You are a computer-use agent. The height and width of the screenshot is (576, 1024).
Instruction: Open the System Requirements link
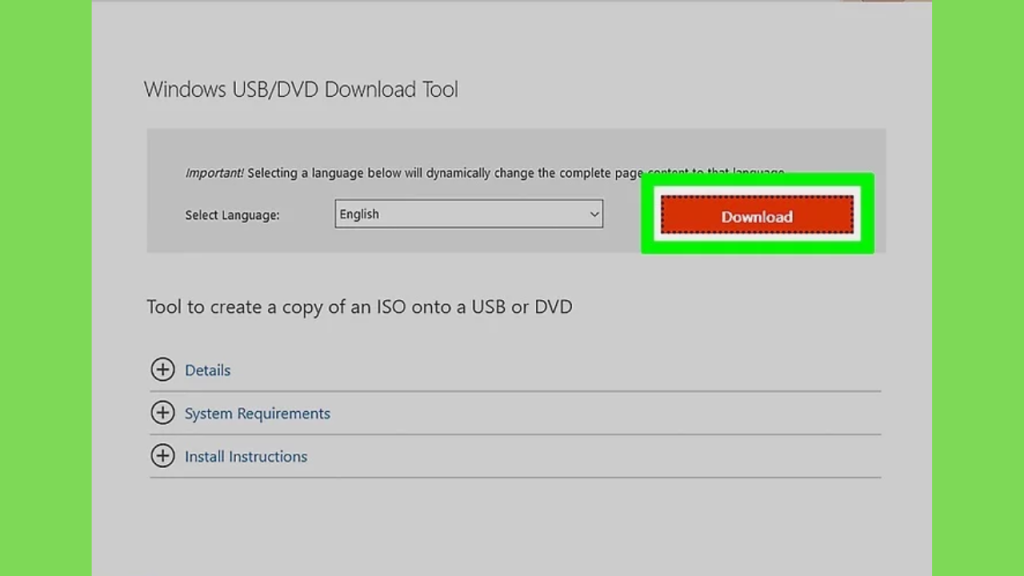(257, 413)
